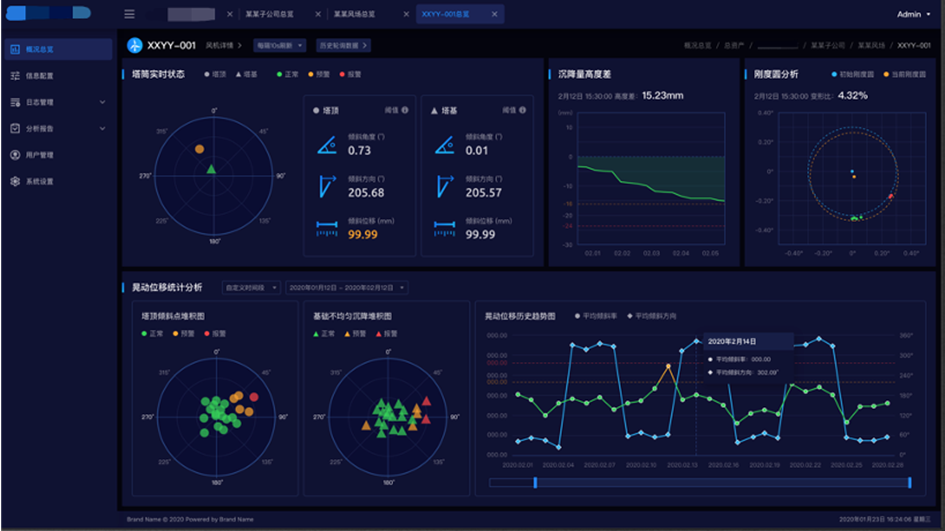The image size is (945, 531).
Task: Click the red point on stiffness circle chart
Action: [890, 196]
